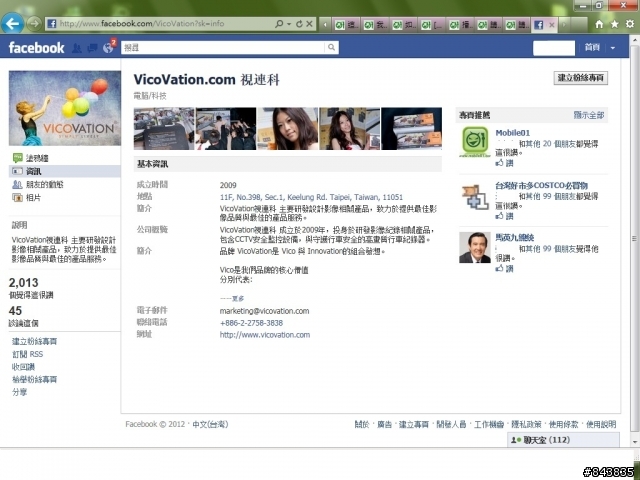Screen dimensions: 640x480
Task: Click sidebar 建立粉絲專頁 link
Action: [34, 341]
